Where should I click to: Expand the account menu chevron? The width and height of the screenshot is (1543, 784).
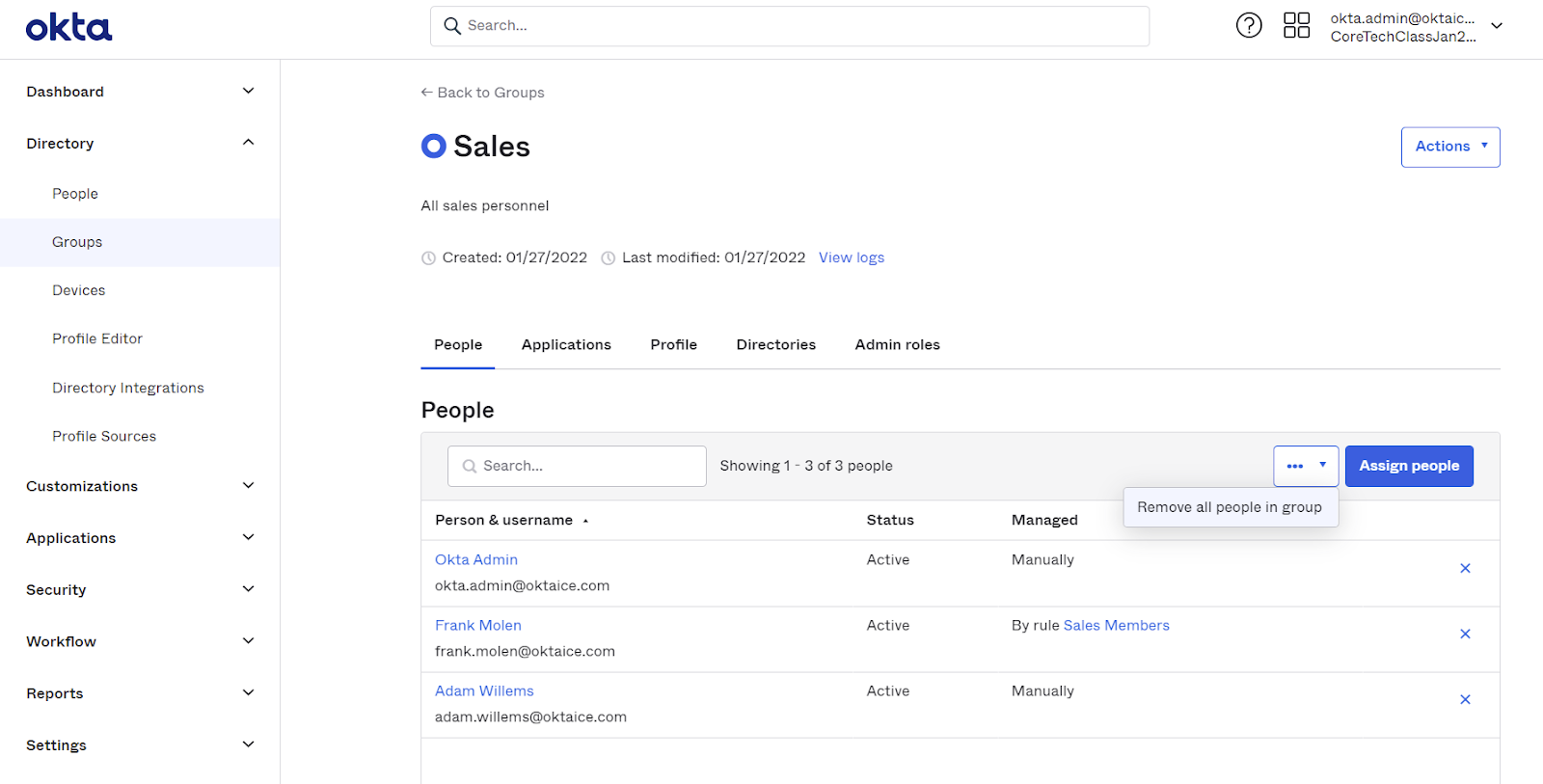[x=1497, y=26]
